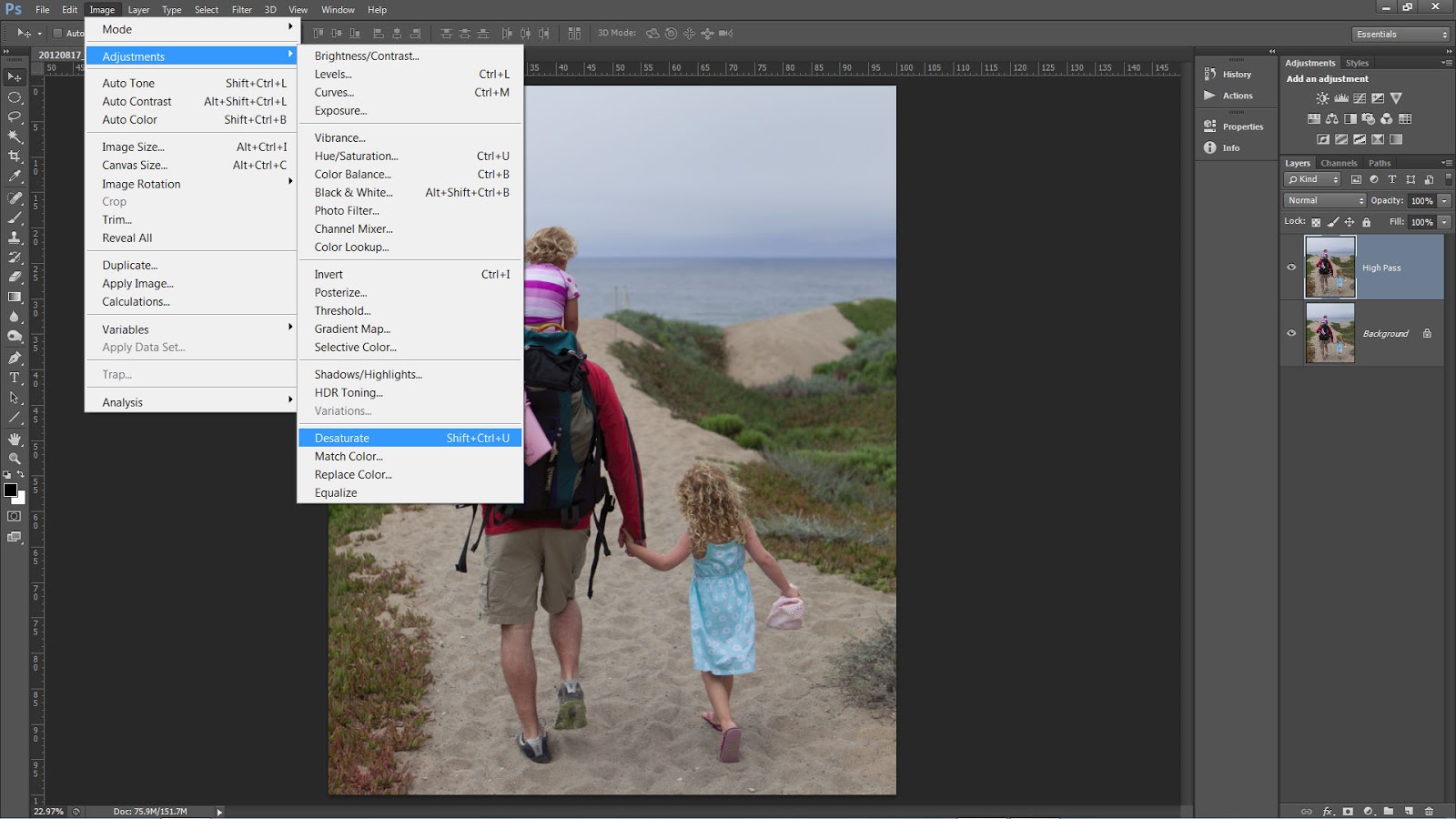Select the Brush tool
The height and width of the screenshot is (819, 1456).
[x=15, y=217]
